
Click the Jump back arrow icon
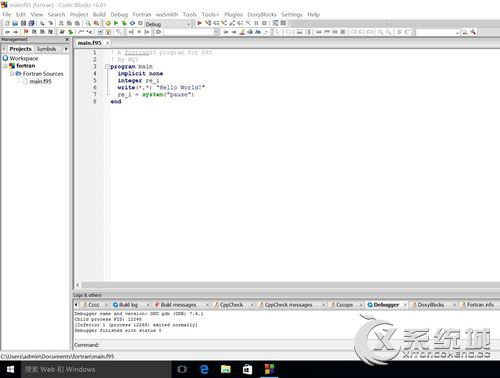tap(7, 32)
